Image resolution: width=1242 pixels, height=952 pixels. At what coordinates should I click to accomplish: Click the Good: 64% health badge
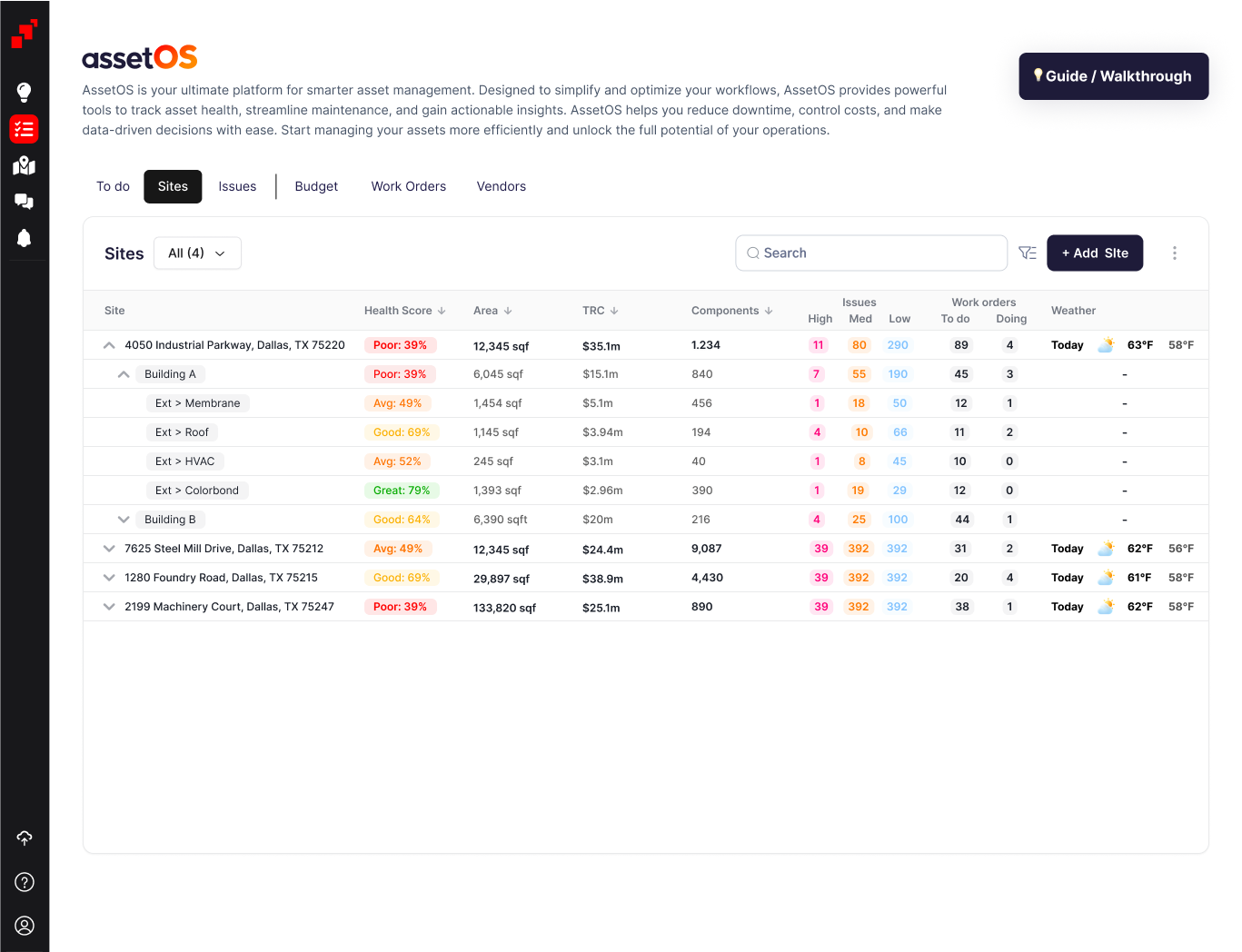[402, 520]
